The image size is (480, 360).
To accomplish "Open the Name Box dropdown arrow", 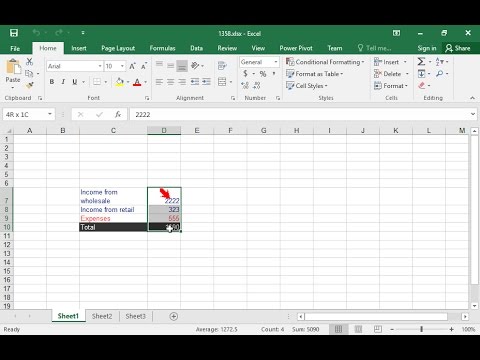I will pyautogui.click(x=50, y=114).
